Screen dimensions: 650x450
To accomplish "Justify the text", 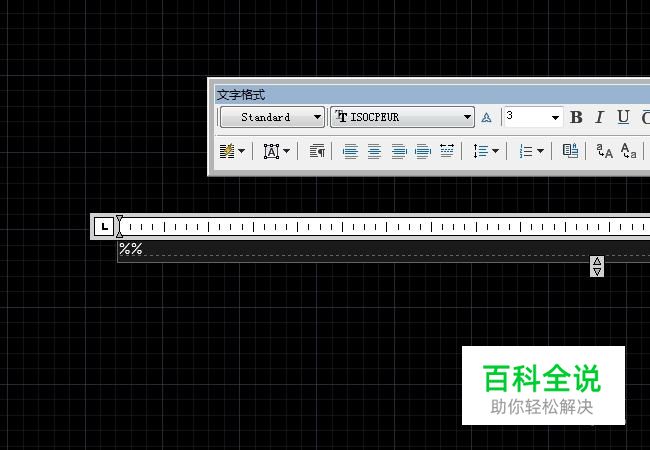I will 422,151.
